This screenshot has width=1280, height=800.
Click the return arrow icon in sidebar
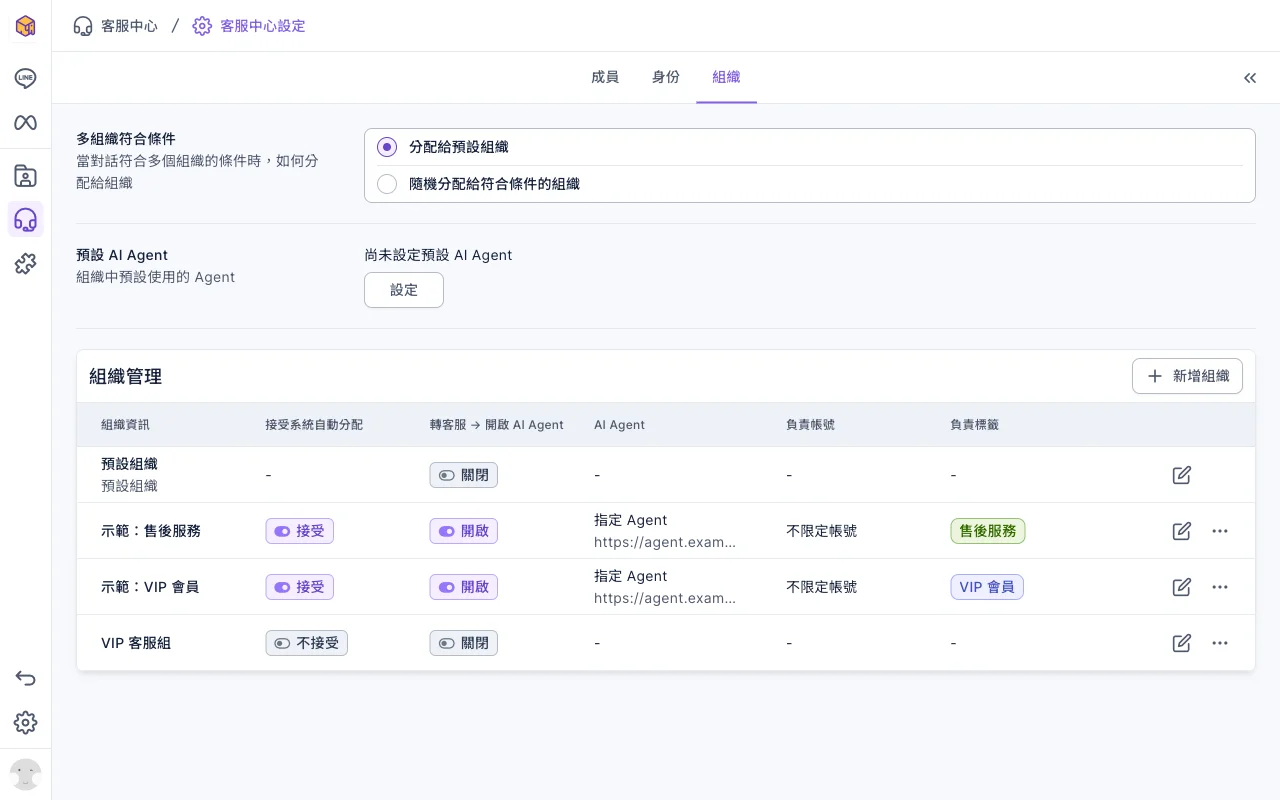click(x=26, y=679)
